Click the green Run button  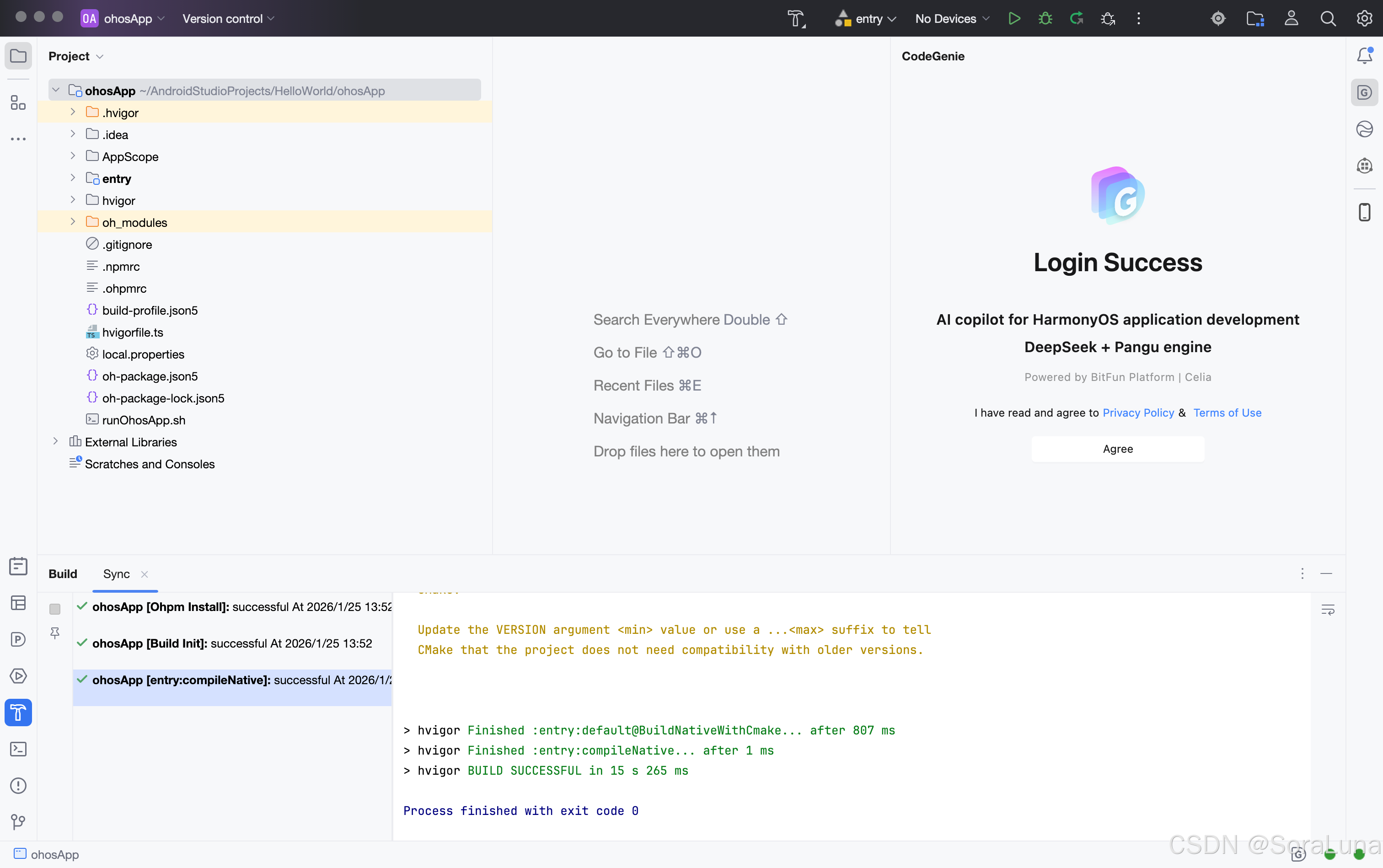pyautogui.click(x=1014, y=18)
